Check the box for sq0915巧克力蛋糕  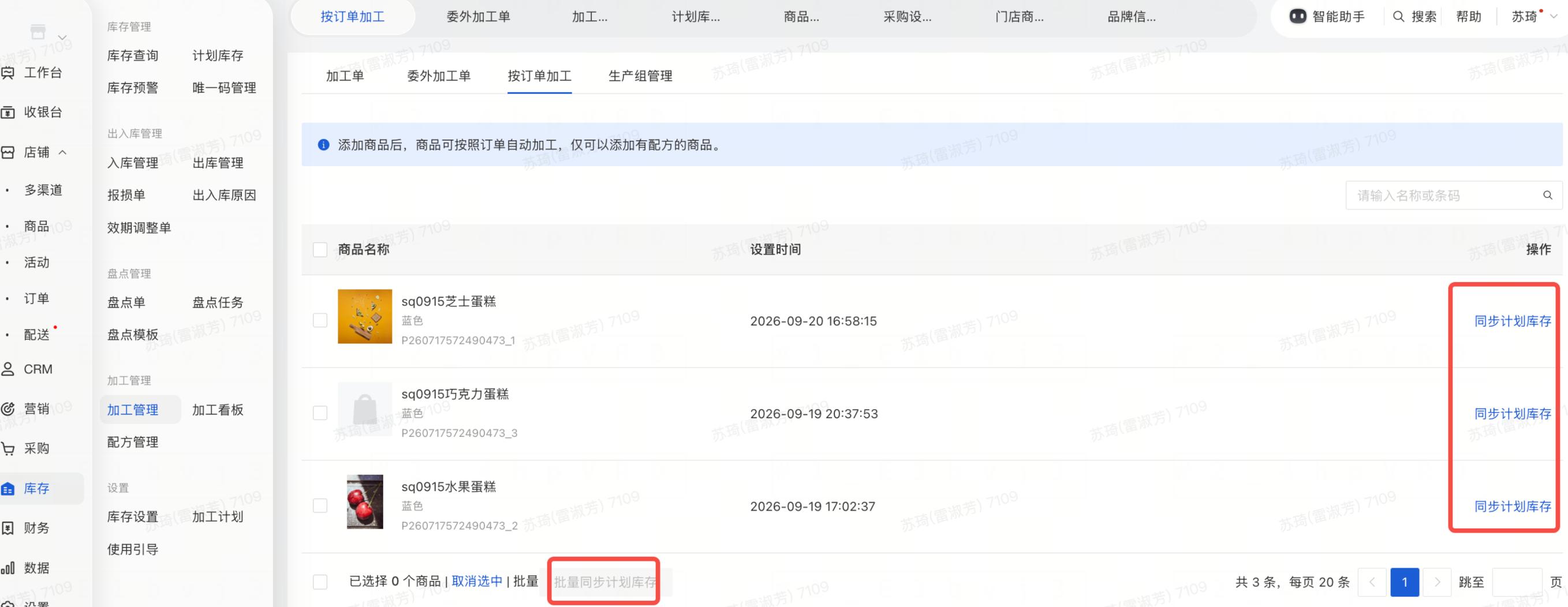(x=320, y=413)
